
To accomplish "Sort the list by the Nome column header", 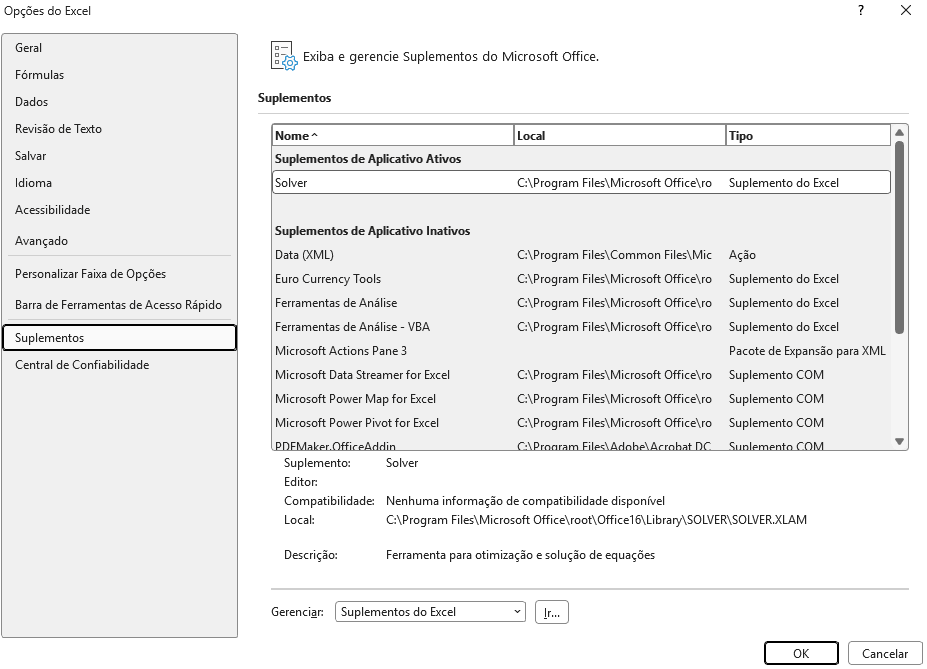I will coord(393,135).
